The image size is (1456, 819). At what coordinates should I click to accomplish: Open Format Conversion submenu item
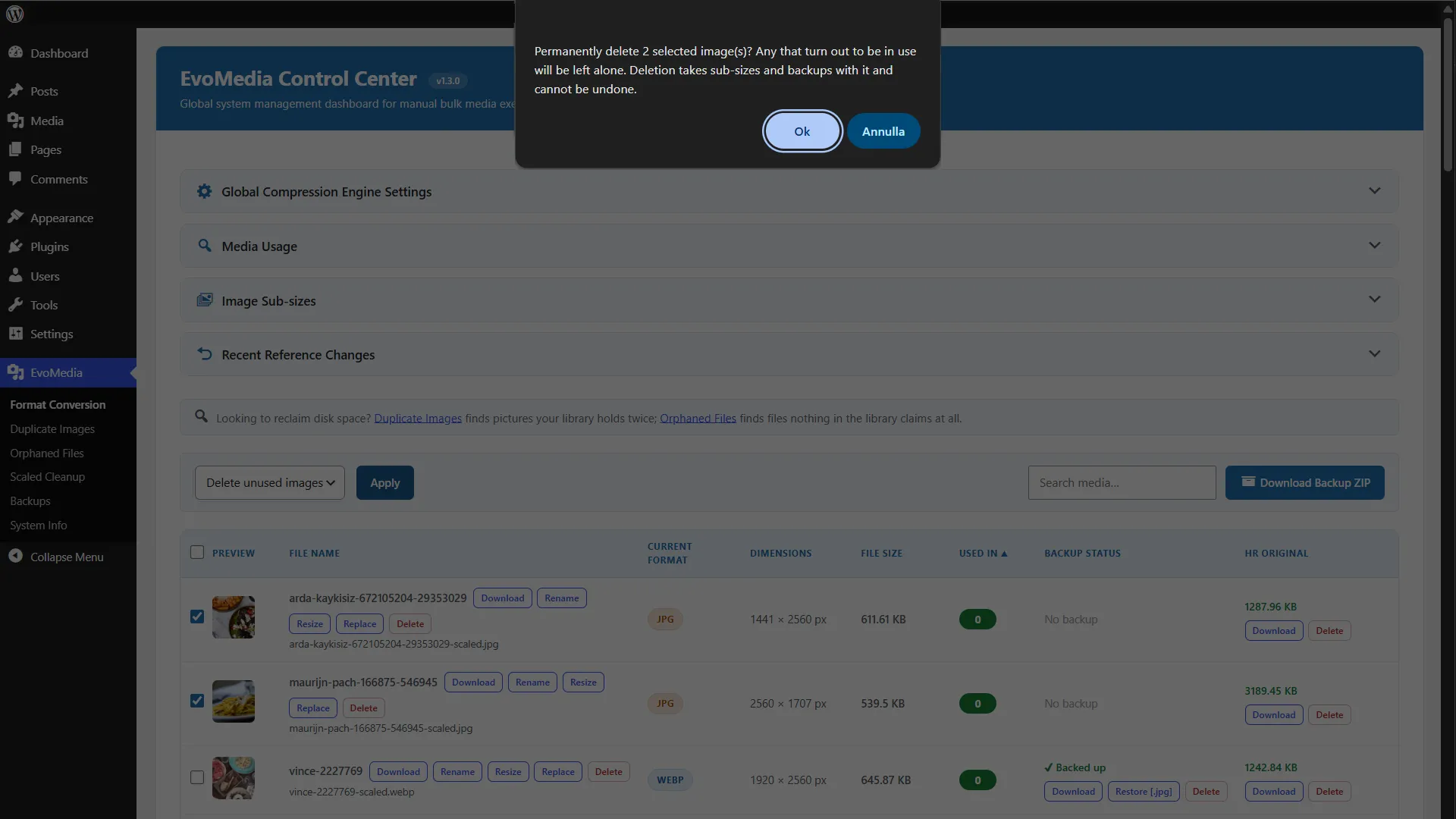click(x=58, y=404)
